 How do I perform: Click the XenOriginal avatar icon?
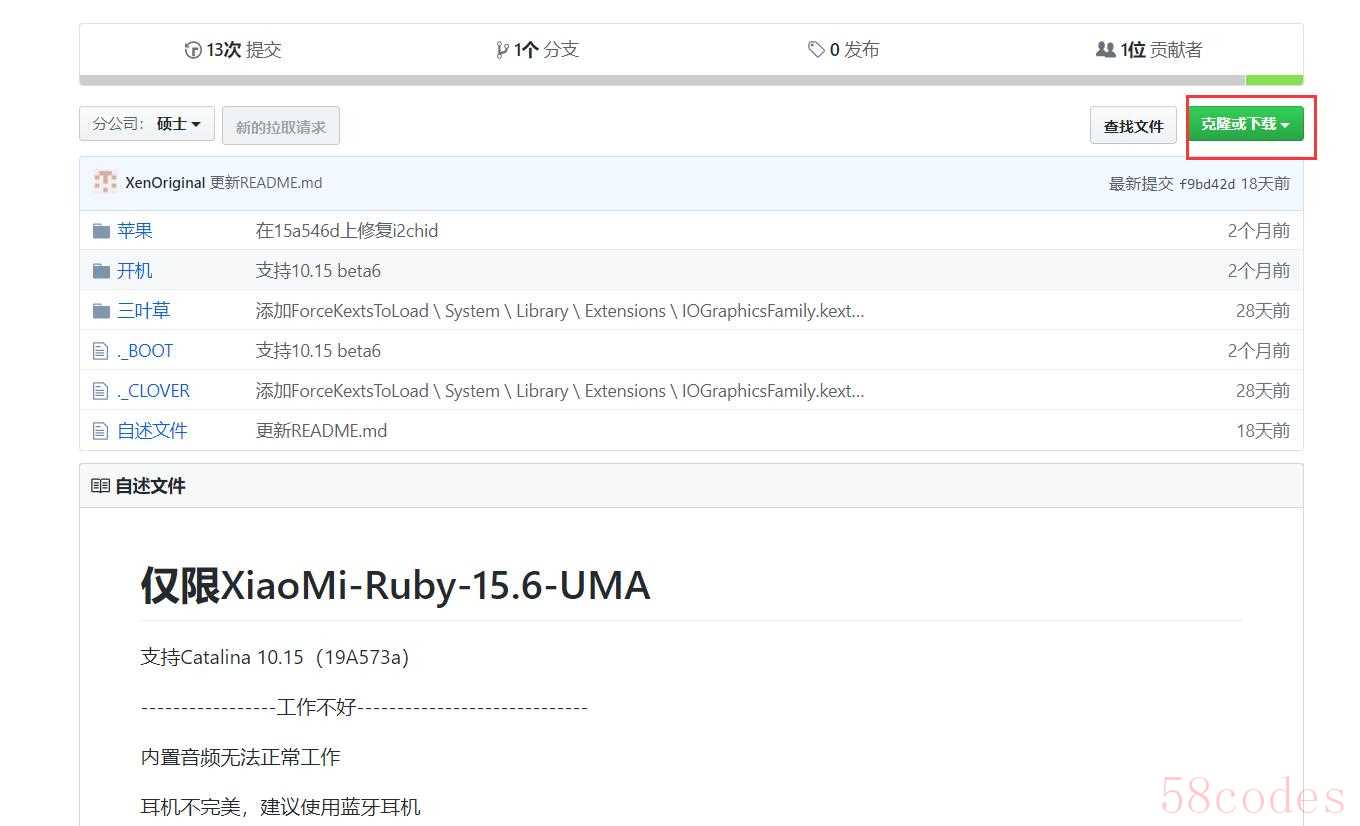105,182
